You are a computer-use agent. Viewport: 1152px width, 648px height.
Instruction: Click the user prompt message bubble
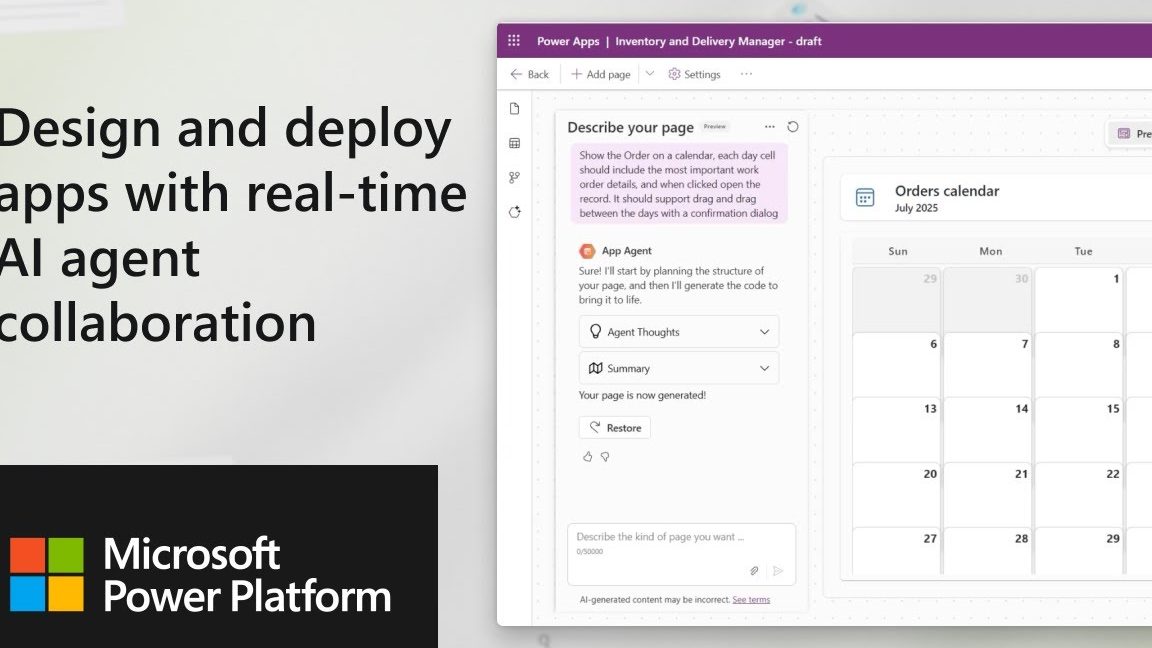click(679, 184)
